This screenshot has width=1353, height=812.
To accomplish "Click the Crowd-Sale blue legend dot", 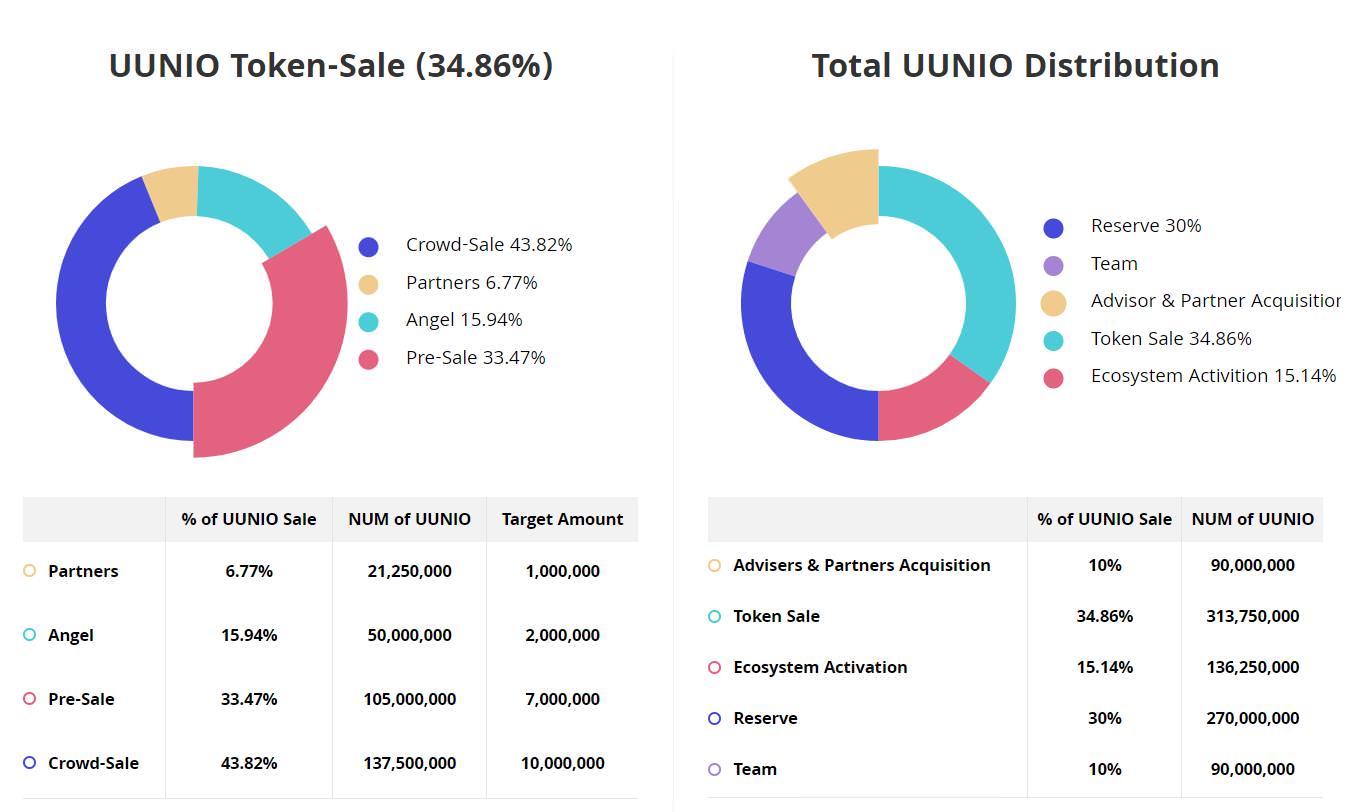I will (368, 246).
